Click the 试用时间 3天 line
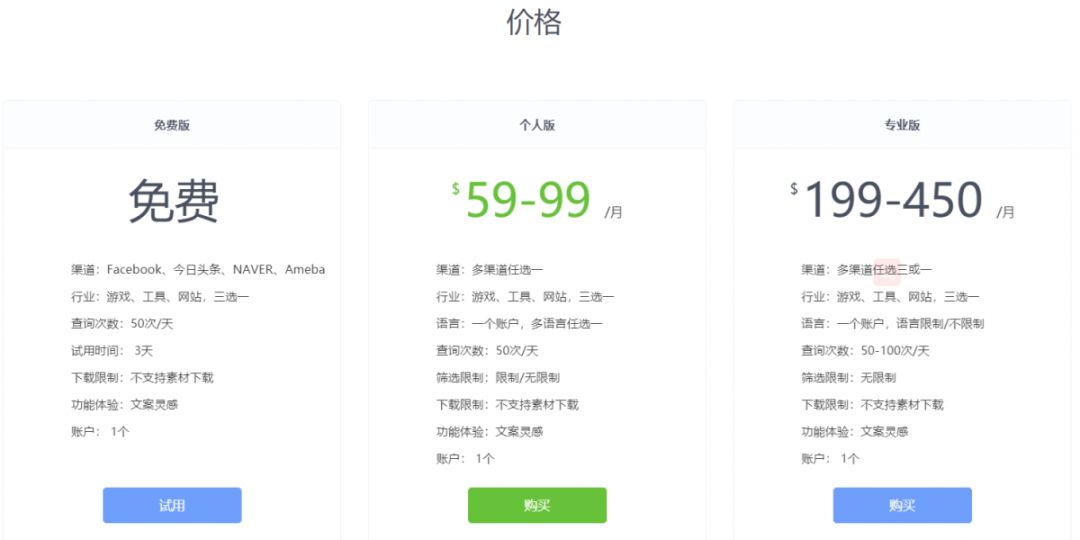This screenshot has width=1080, height=540. 112,351
